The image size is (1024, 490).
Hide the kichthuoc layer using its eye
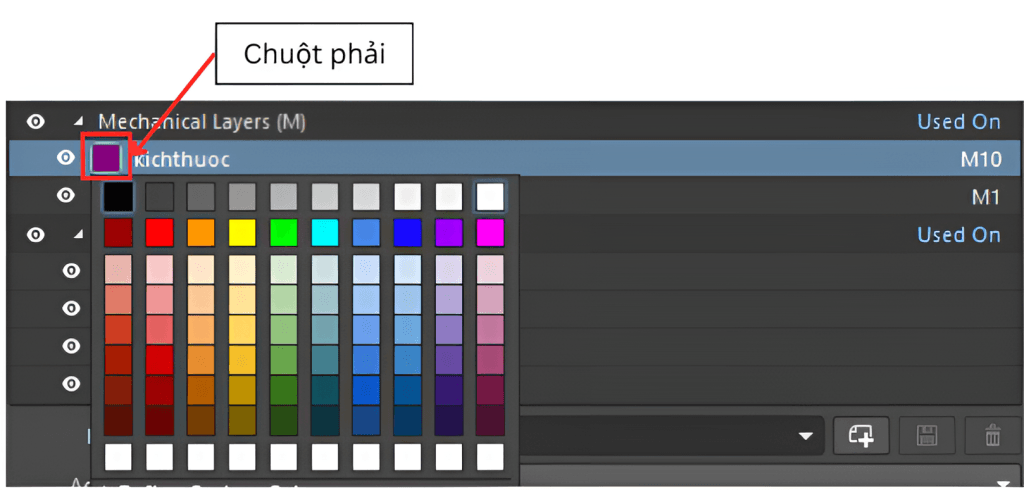[66, 158]
